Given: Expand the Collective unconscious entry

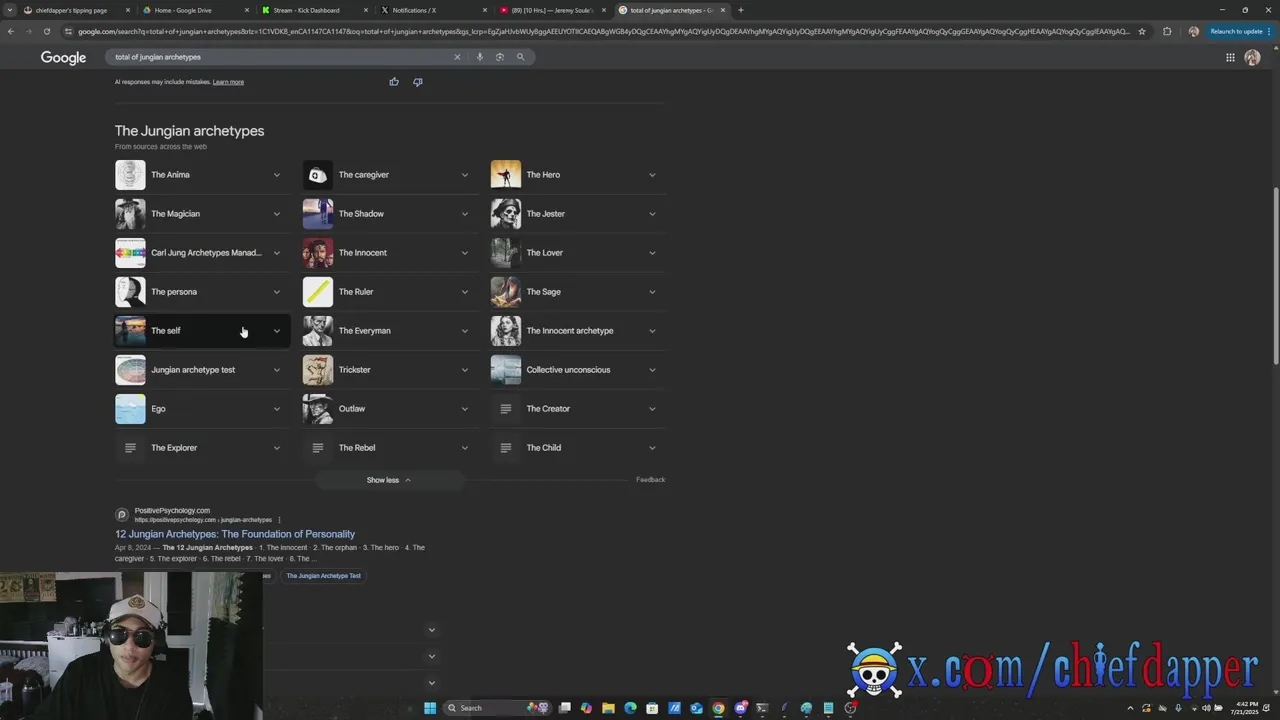Looking at the screenshot, I should pos(652,370).
